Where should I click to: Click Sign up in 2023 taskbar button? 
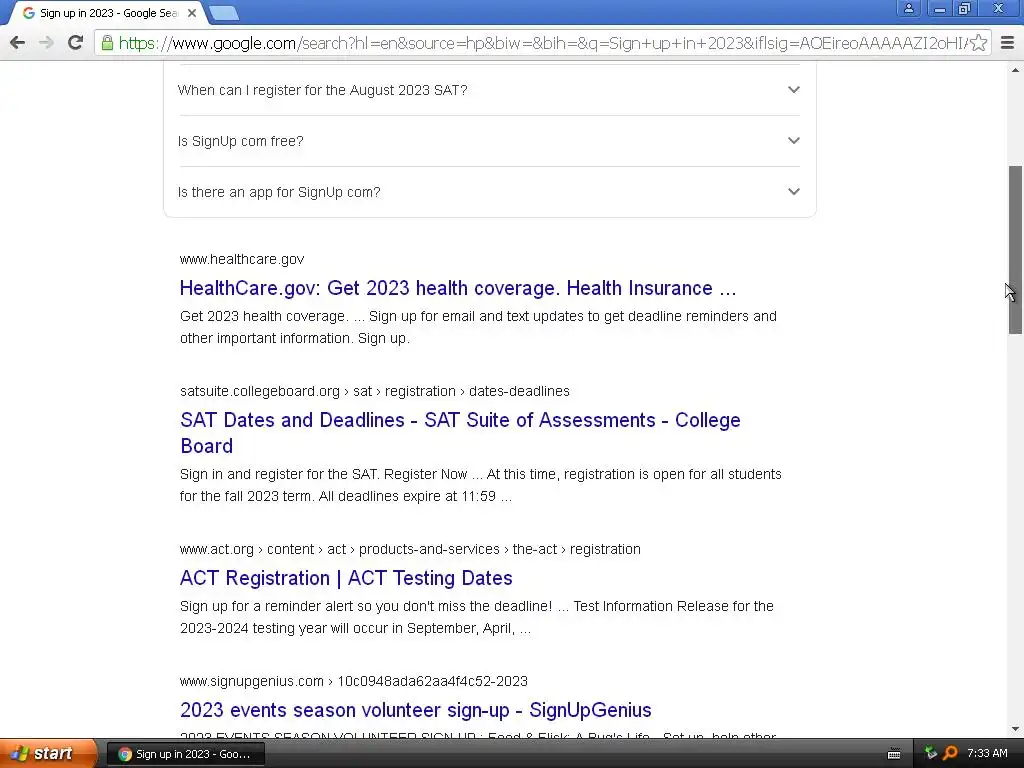point(186,754)
